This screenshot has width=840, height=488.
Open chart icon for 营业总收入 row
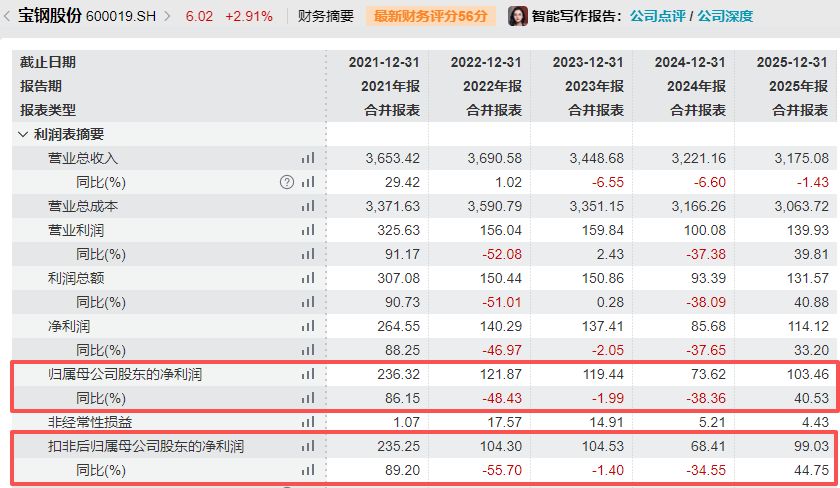point(308,158)
